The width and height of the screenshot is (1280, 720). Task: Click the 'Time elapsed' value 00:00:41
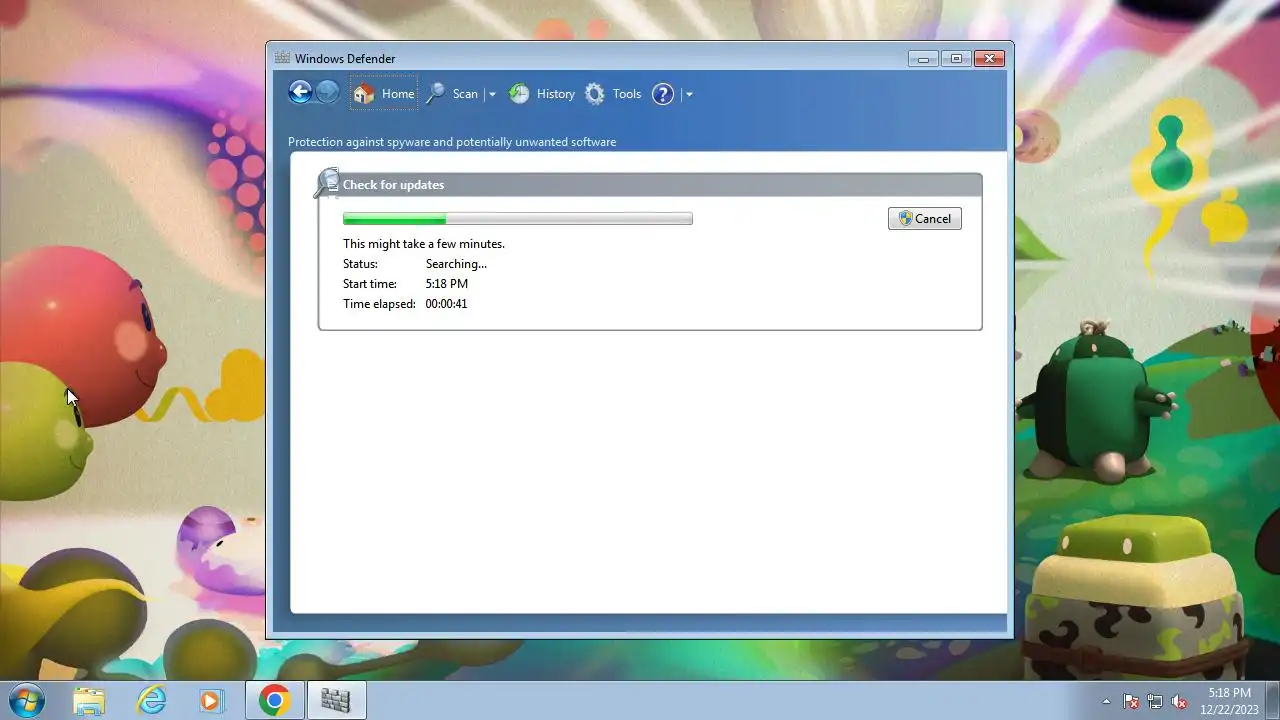[446, 304]
